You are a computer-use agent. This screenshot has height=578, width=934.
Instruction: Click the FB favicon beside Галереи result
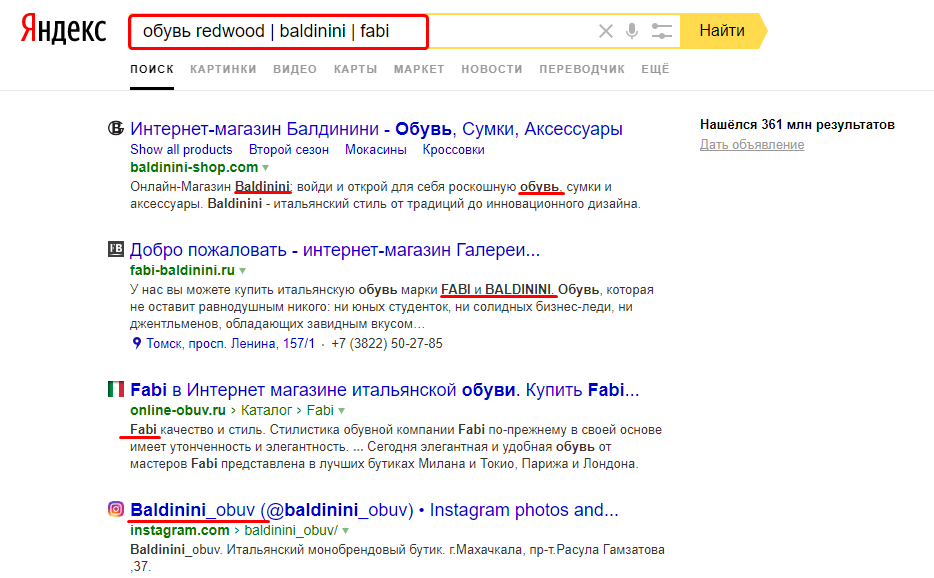[116, 249]
